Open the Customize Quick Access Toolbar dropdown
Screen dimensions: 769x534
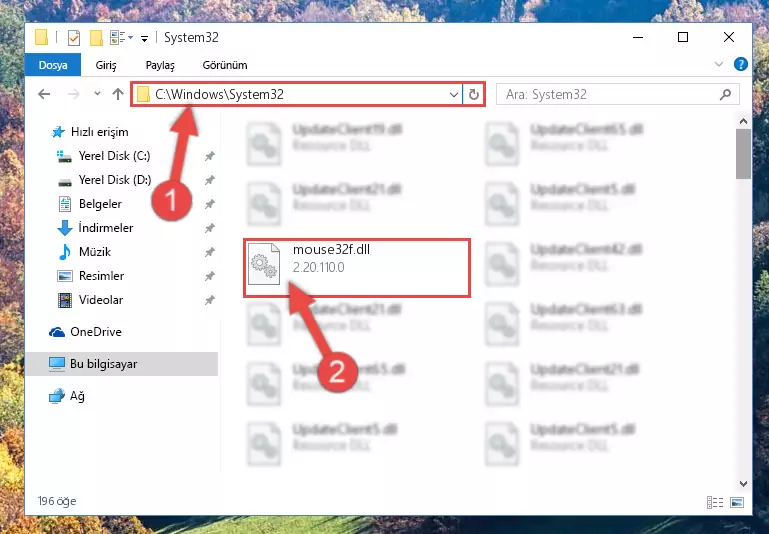pyautogui.click(x=144, y=38)
